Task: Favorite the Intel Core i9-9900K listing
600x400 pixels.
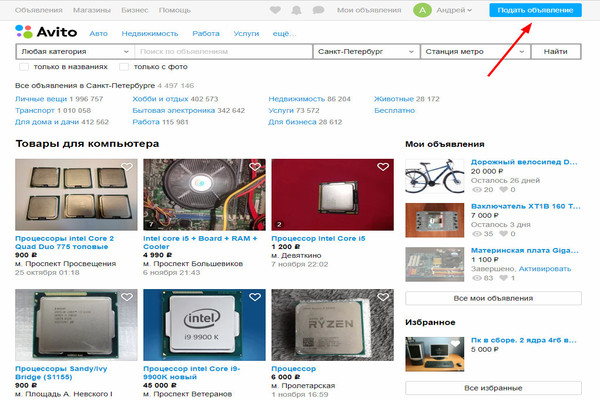Action: pos(255,297)
